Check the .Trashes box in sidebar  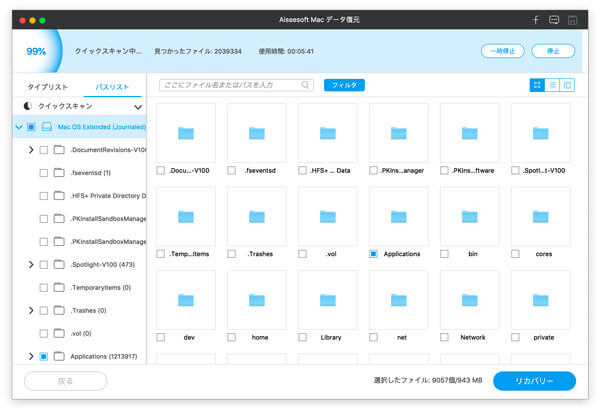coord(43,310)
